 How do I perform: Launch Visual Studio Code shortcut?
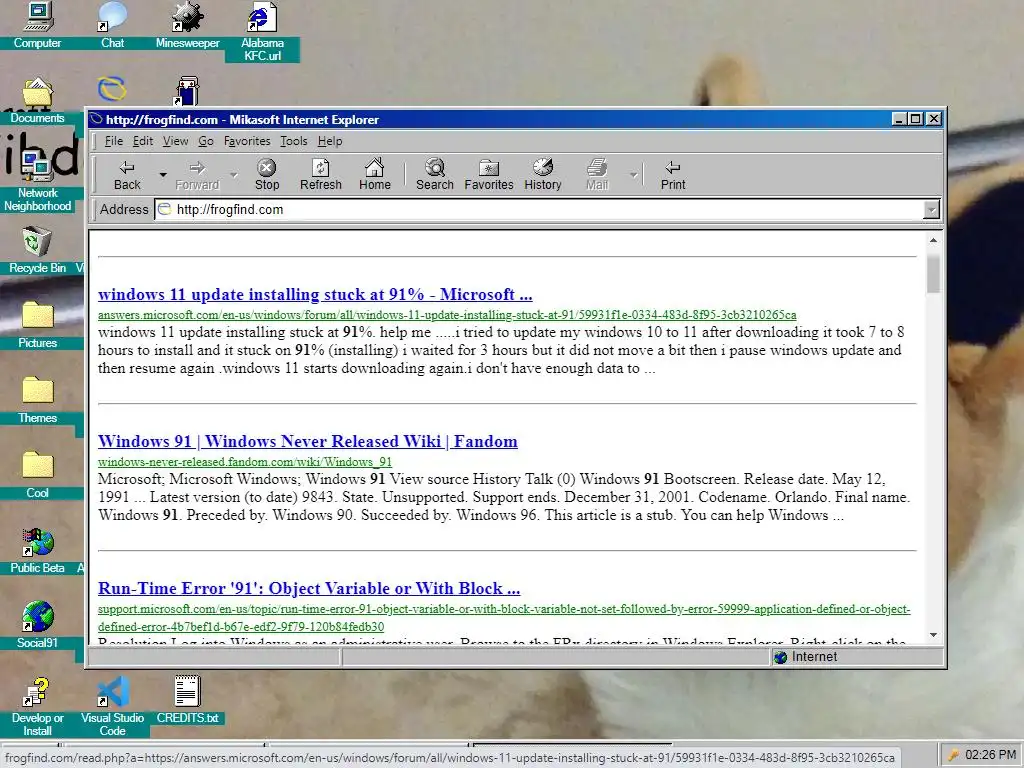pyautogui.click(x=112, y=707)
